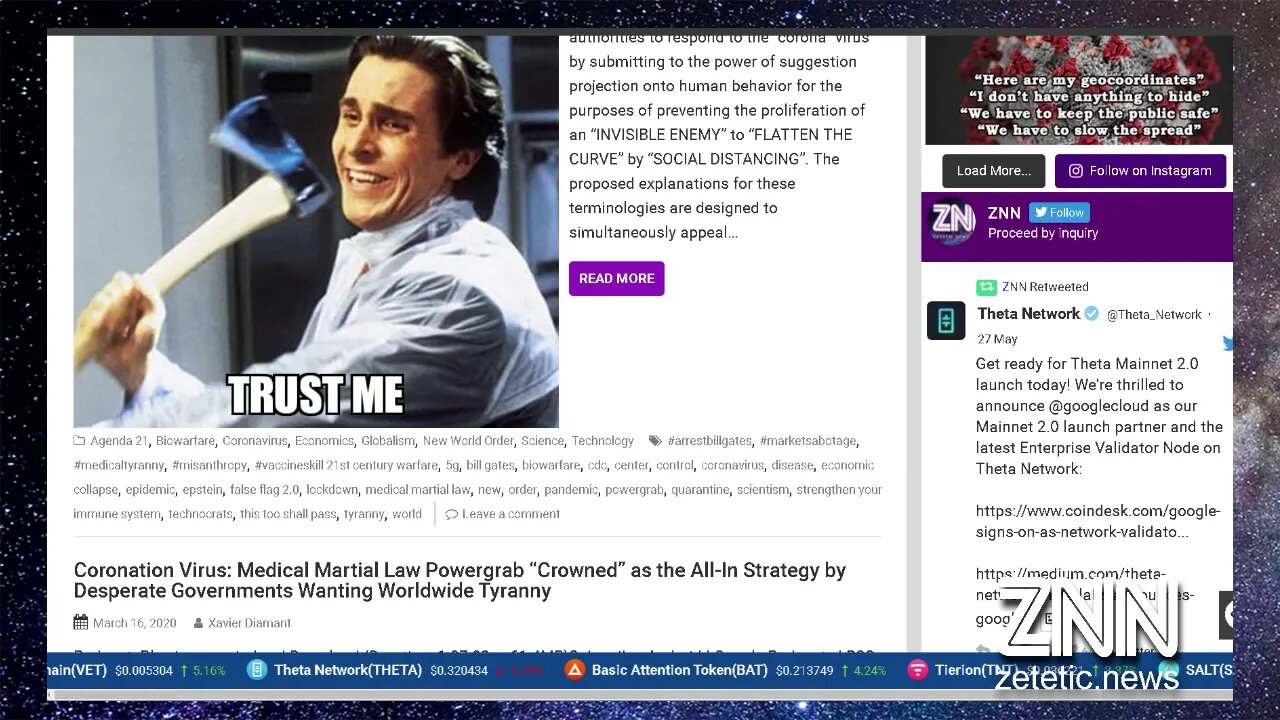1280x720 pixels.
Task: Click the this too shall pass tag
Action: (288, 514)
